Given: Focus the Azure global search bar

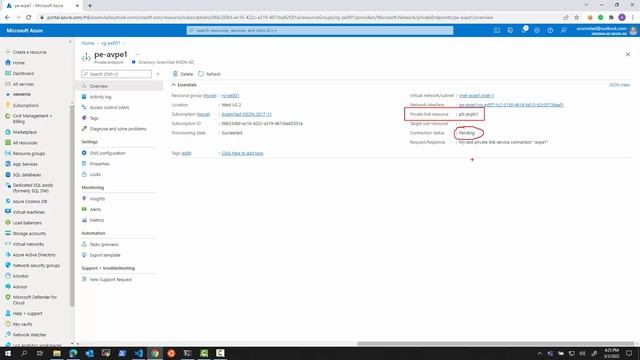Looking at the screenshot, I should (320, 30).
